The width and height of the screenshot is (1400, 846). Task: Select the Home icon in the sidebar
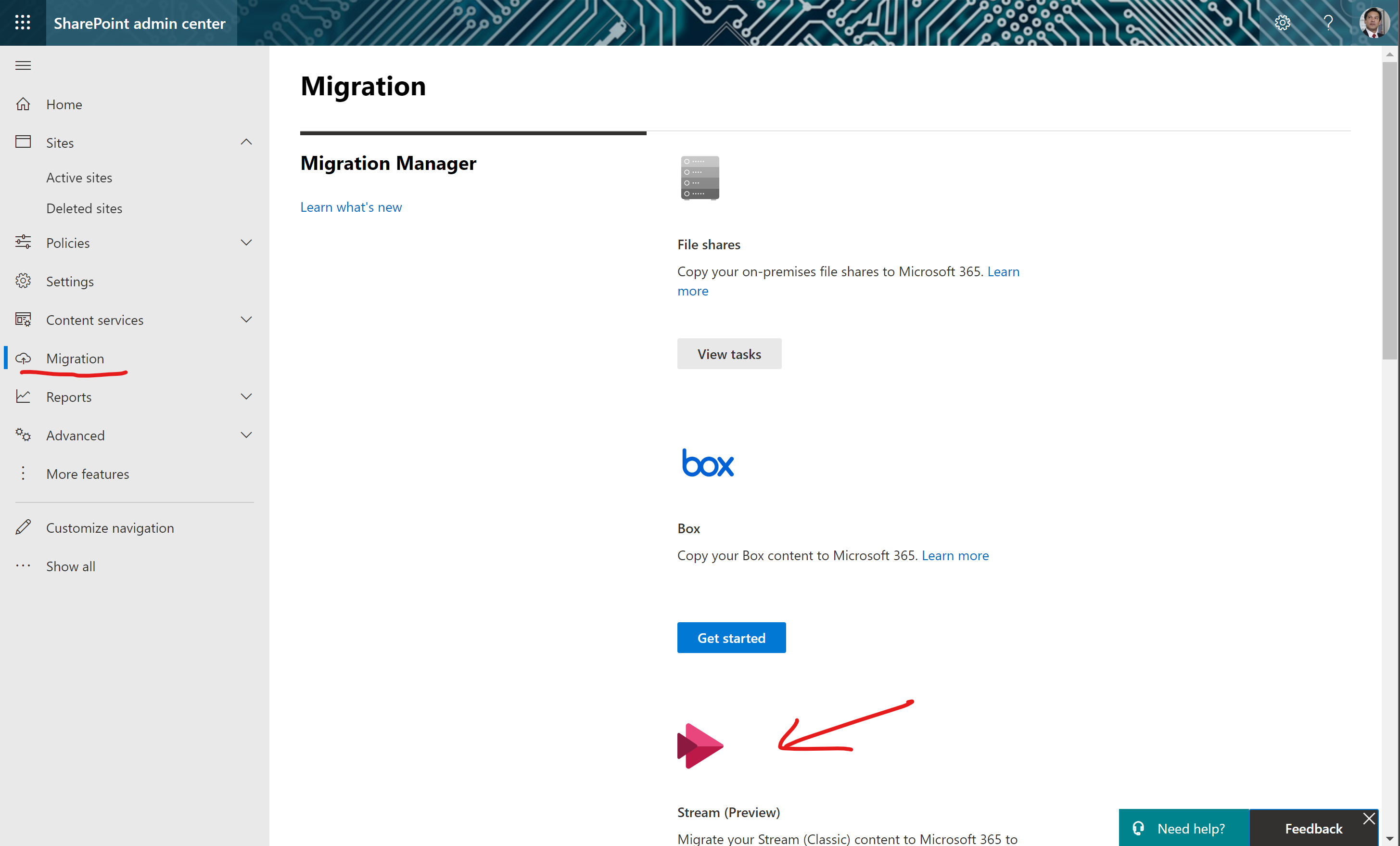coord(23,104)
